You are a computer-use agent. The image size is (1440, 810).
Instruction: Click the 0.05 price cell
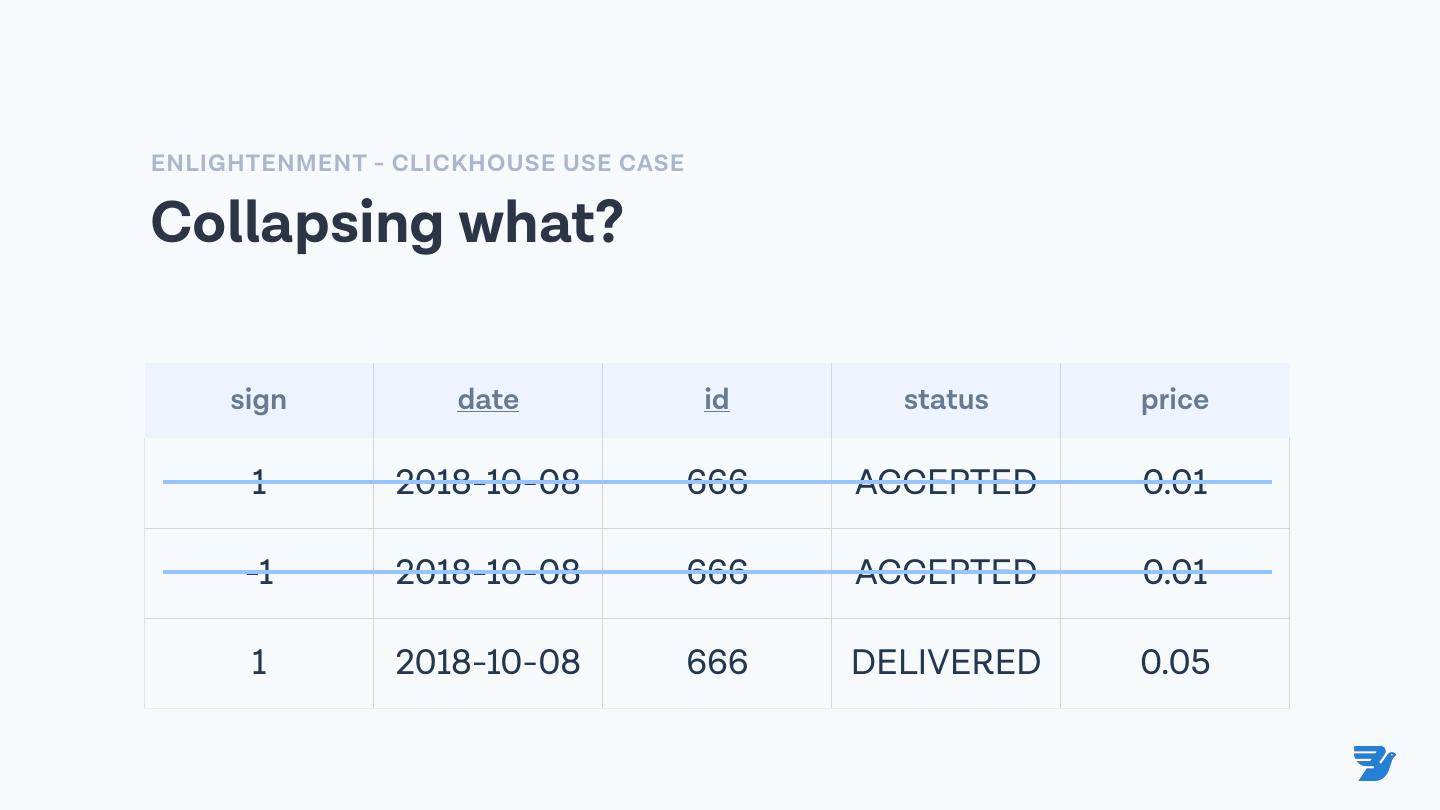[1175, 662]
